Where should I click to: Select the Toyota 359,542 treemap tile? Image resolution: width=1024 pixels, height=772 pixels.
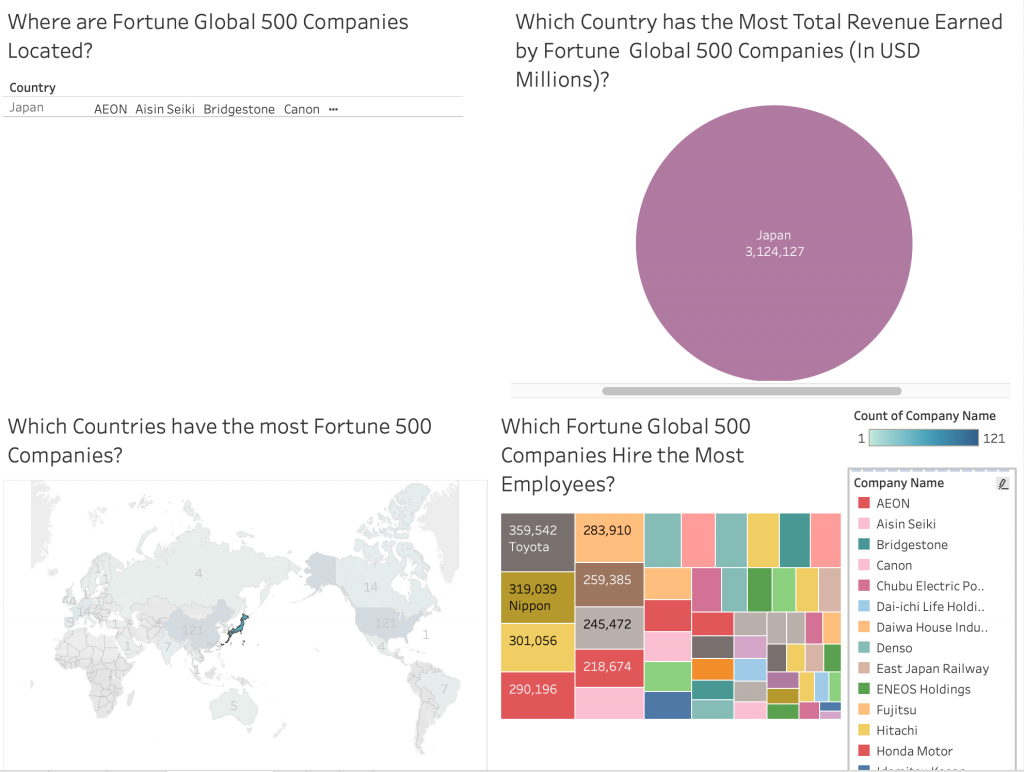537,542
